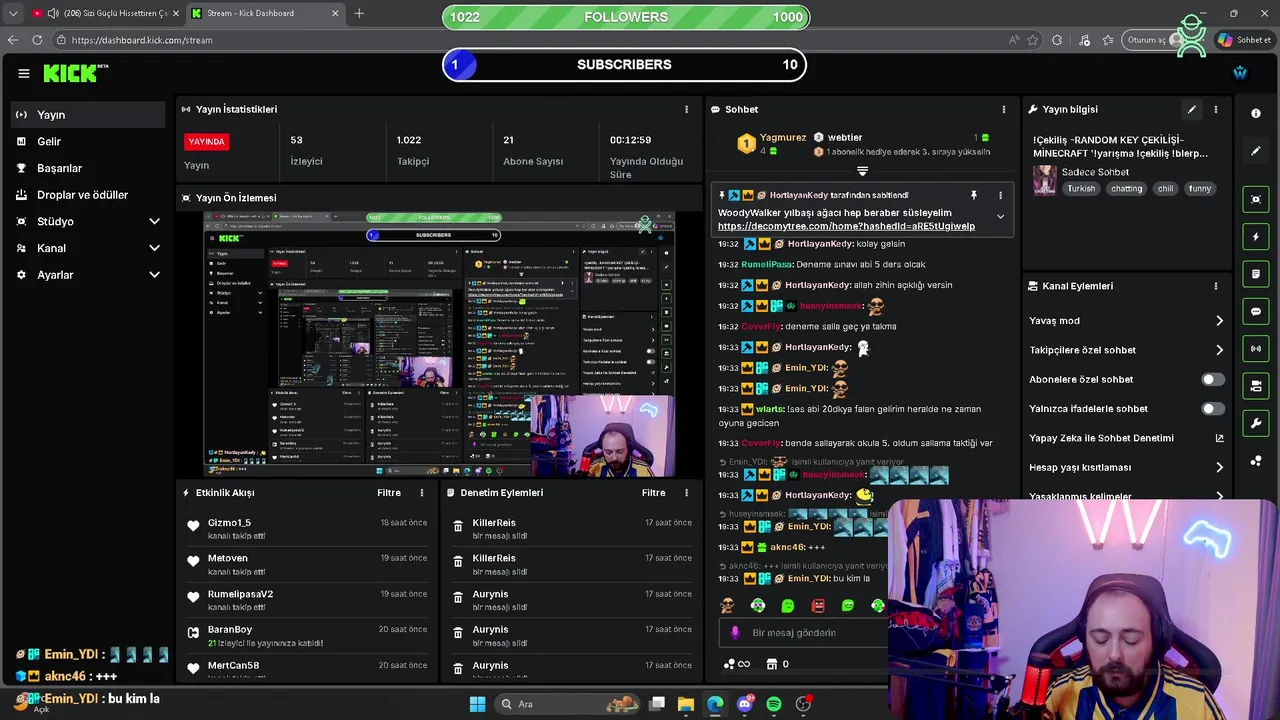The width and height of the screenshot is (1280, 720).
Task: Toggle the wrench widget icon in sidebar
Action: 1256,424
